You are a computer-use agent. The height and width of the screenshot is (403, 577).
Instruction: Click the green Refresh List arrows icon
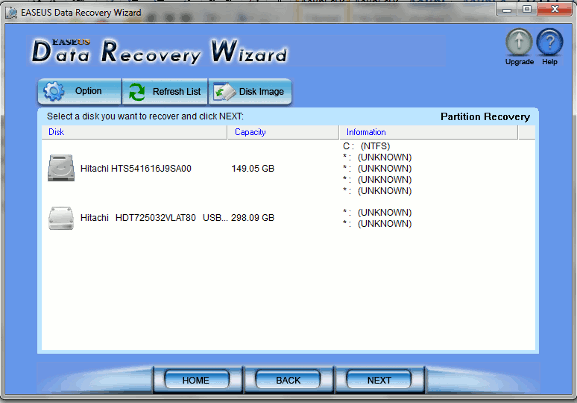[137, 92]
